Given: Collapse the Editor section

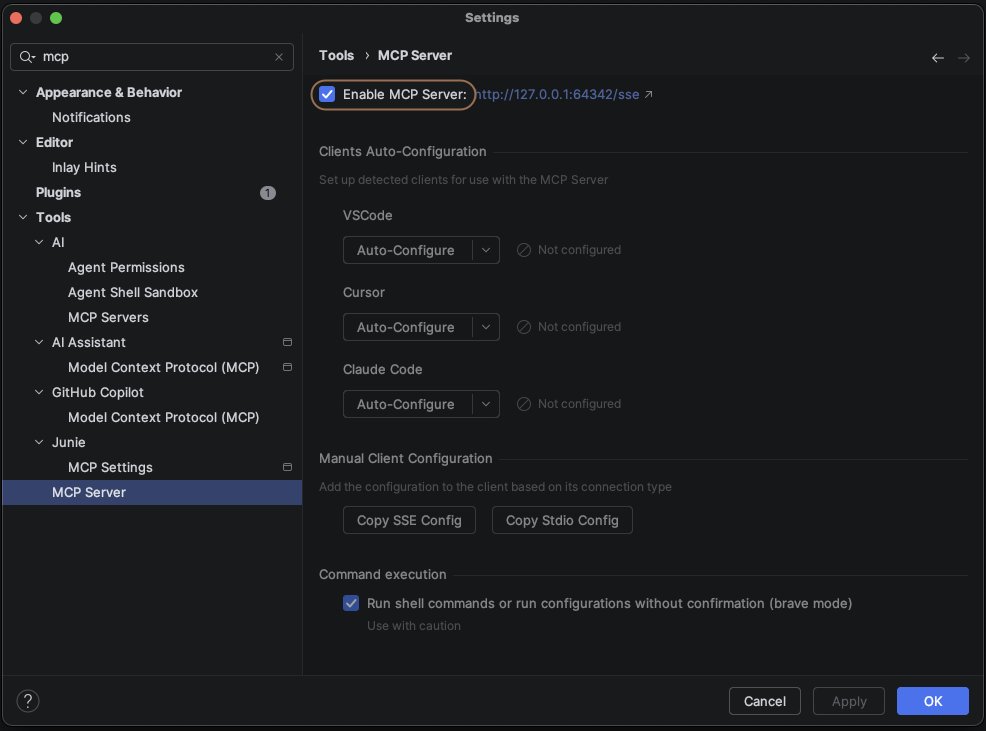Looking at the screenshot, I should pos(23,142).
